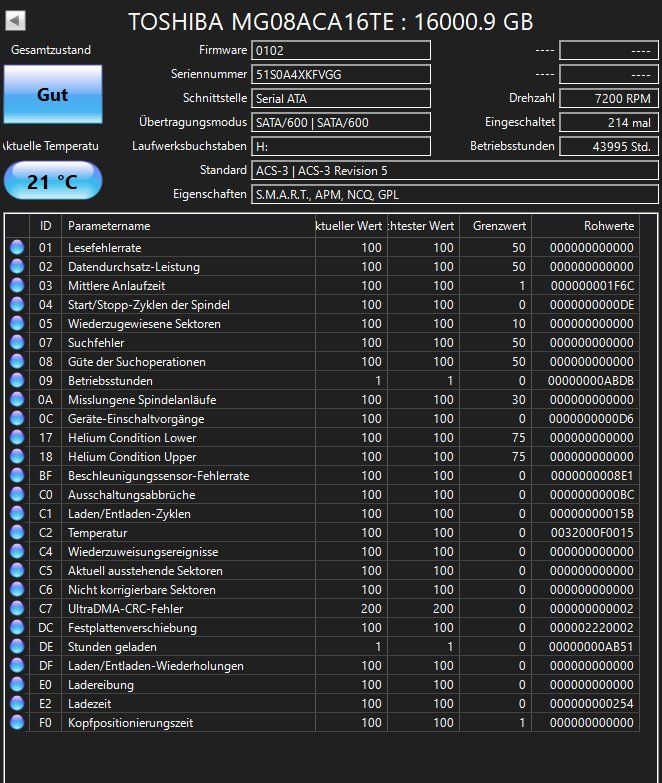
Task: Click the Eigenschaften field S.M.A.R.T., APM, NCQ, GPL
Action: (x=454, y=194)
